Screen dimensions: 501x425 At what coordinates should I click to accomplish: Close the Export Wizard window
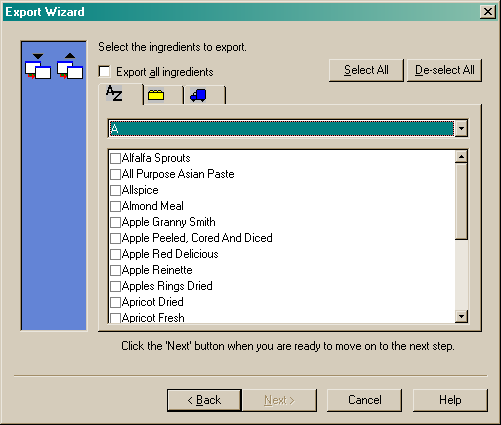488,12
